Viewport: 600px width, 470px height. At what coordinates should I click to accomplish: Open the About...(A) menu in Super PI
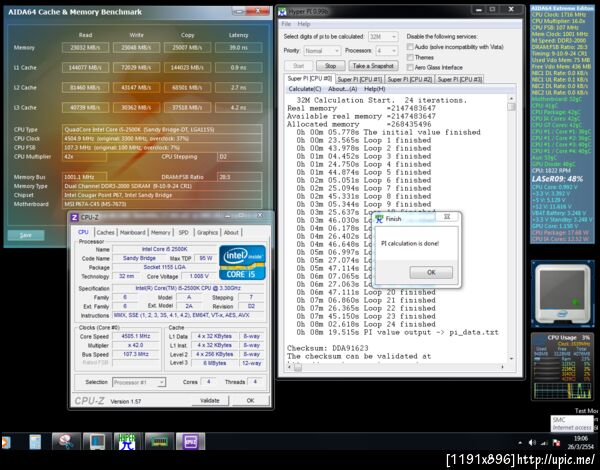(342, 89)
